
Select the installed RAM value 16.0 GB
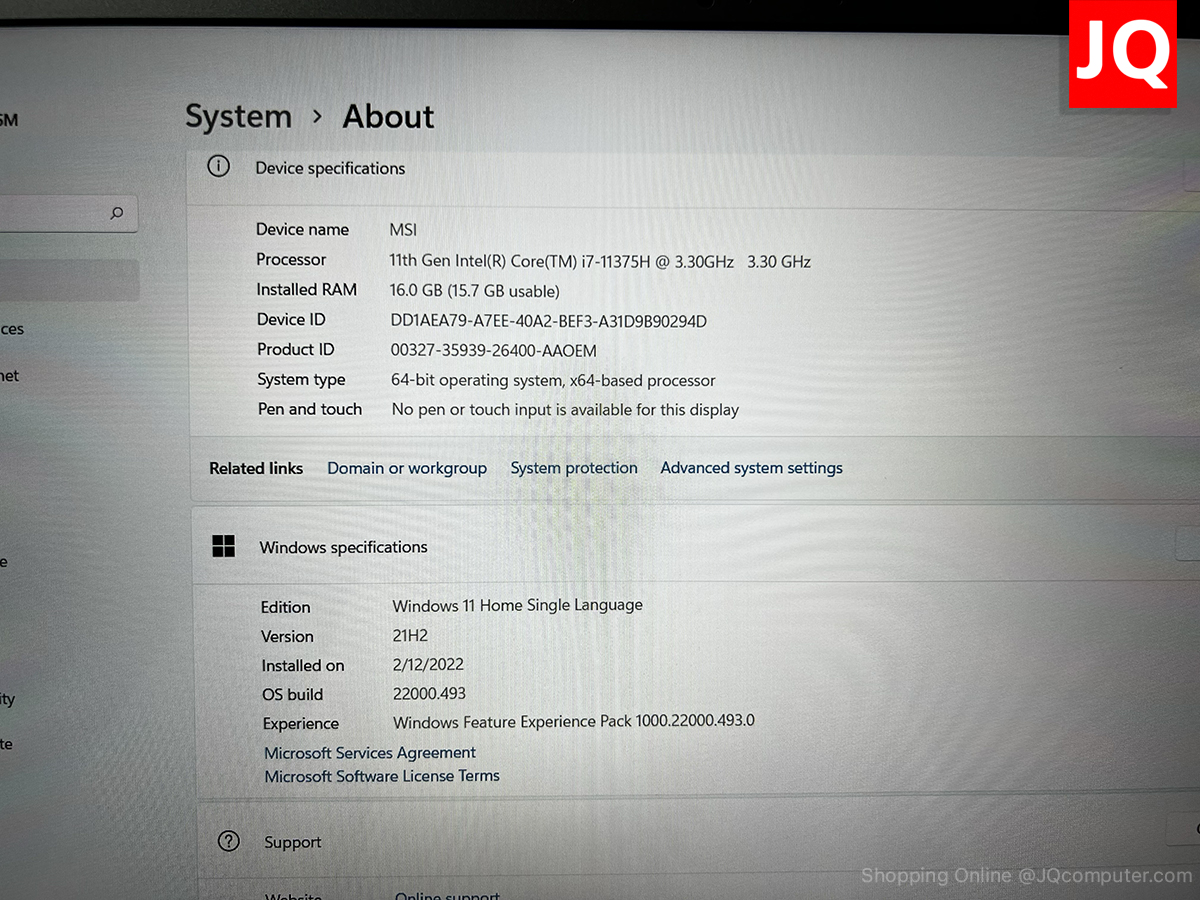pyautogui.click(x=475, y=291)
